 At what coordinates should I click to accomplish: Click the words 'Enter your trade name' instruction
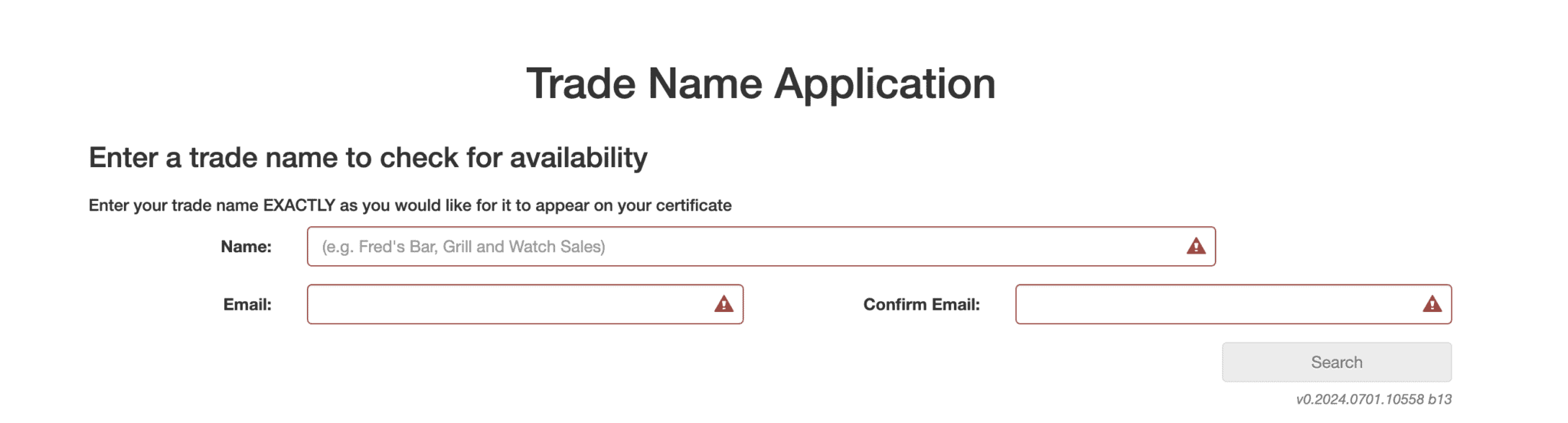coord(173,205)
